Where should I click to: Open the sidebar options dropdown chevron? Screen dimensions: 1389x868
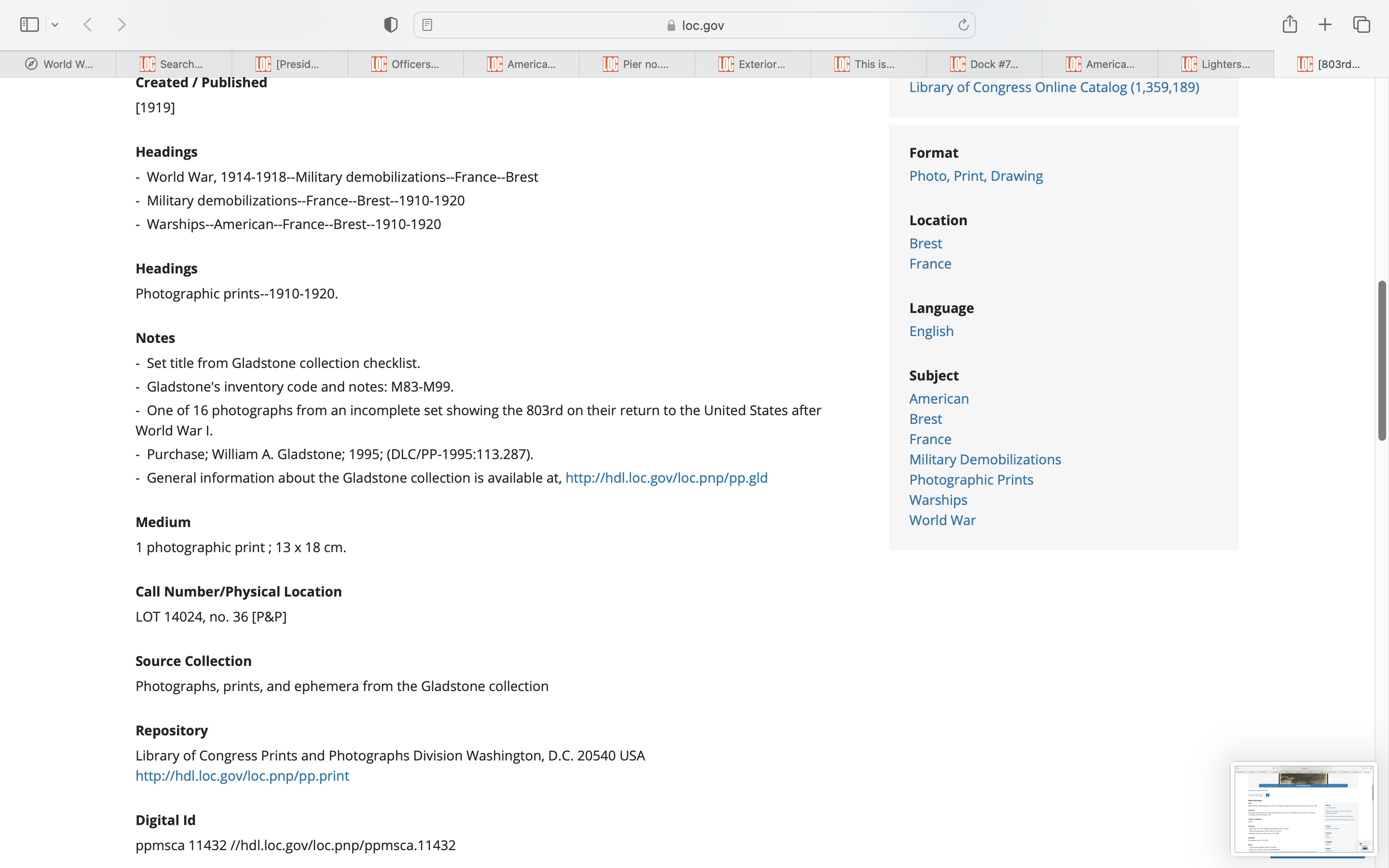coord(55,25)
